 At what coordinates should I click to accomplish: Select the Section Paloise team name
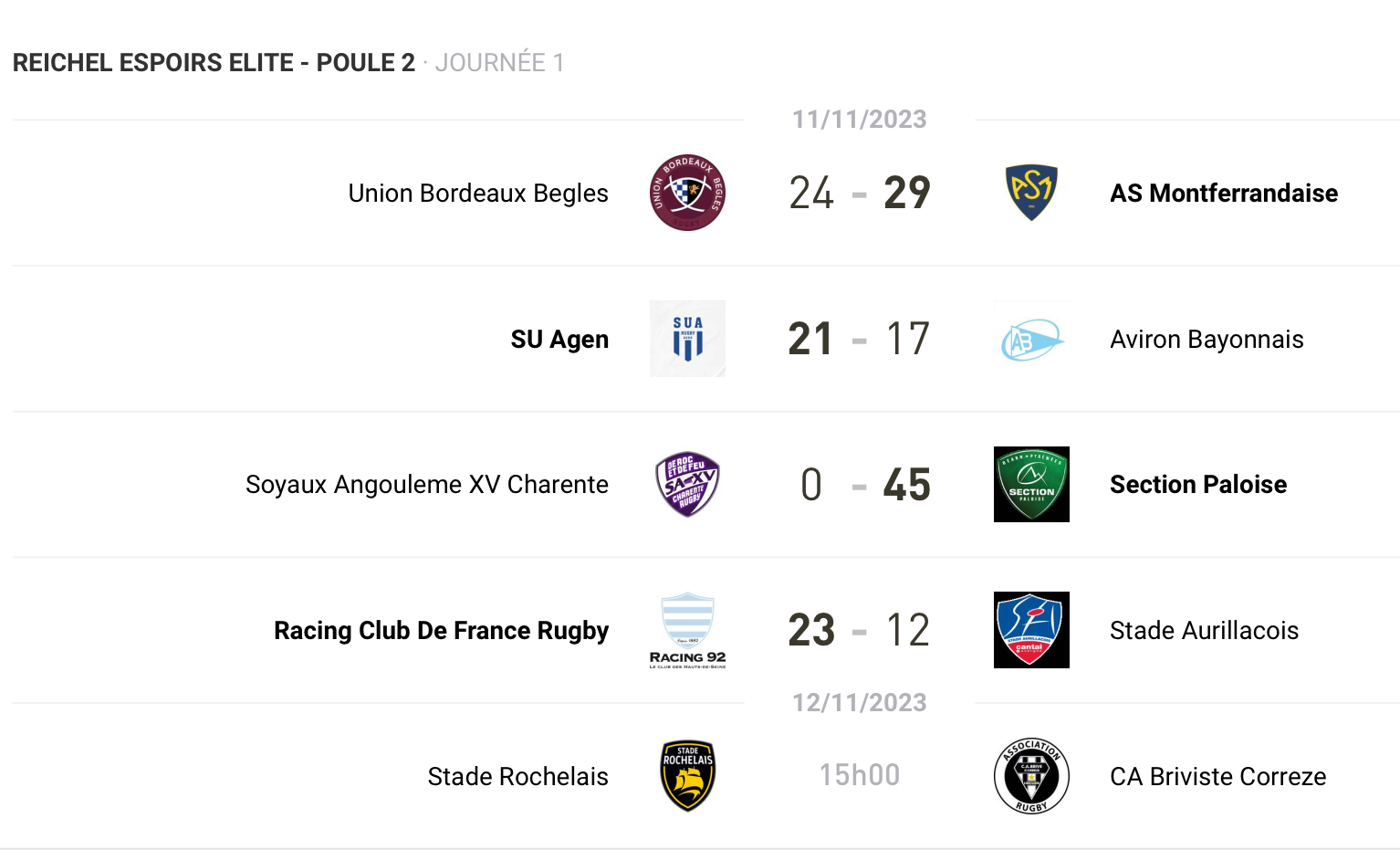point(1198,485)
